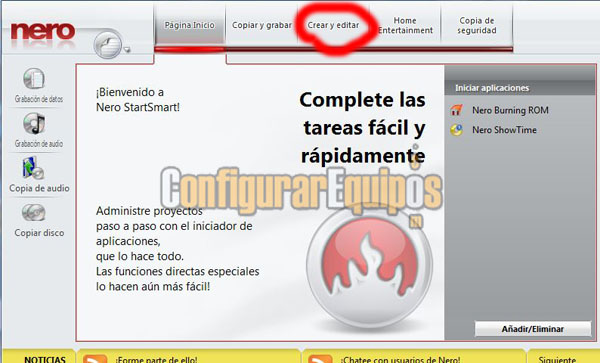Click the Grabación de datos disc icon

pyautogui.click(x=34, y=78)
